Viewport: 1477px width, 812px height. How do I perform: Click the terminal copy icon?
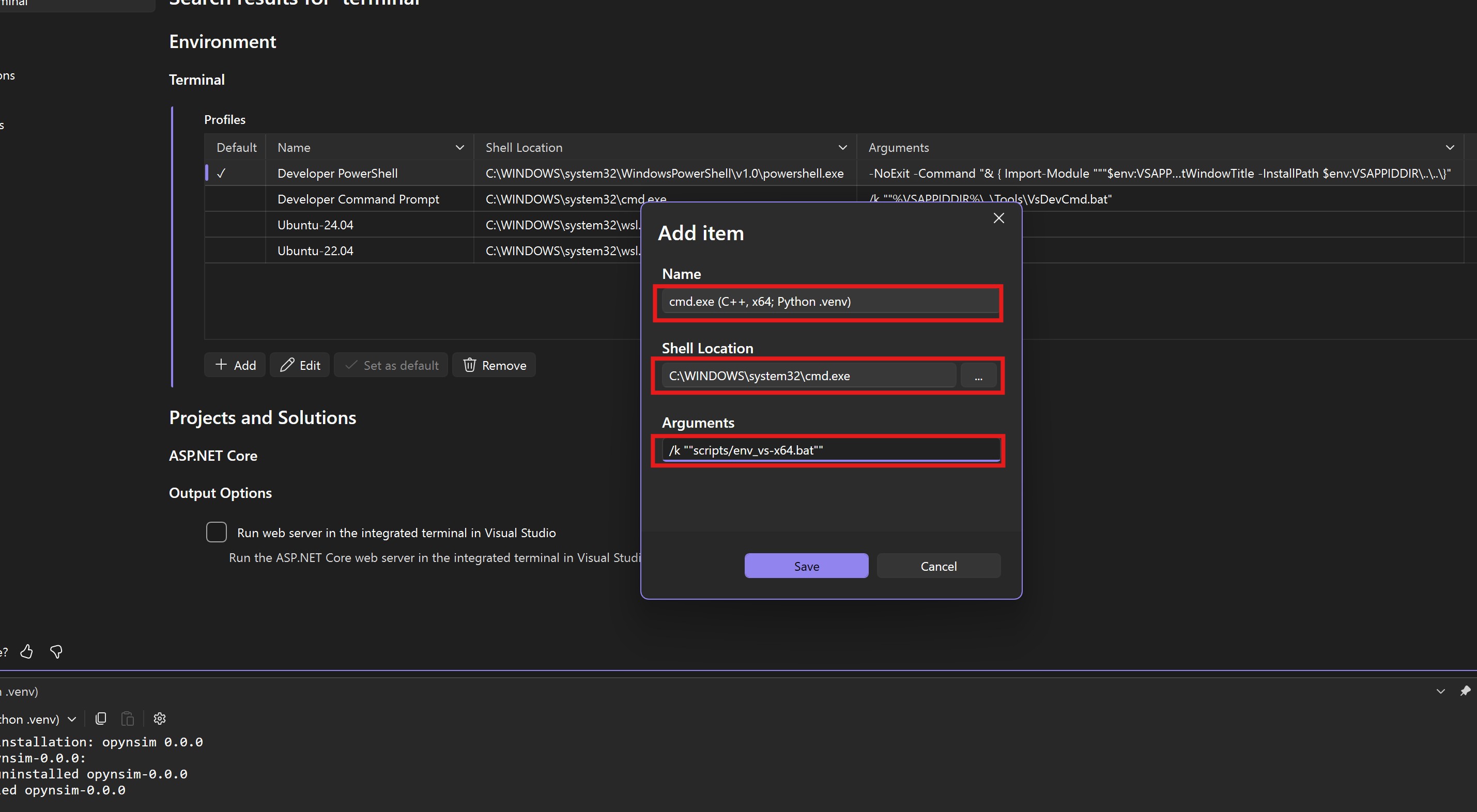pos(101,719)
